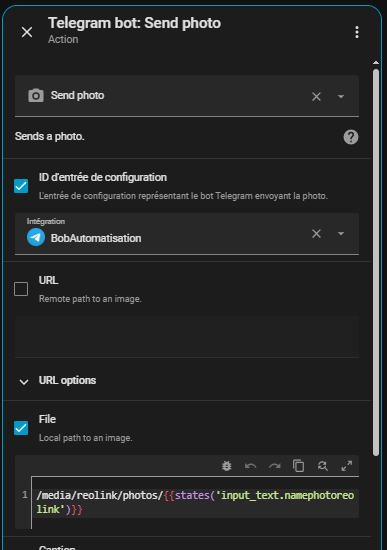Click line number 1 in the editor gutter
387x550 pixels.
[25, 495]
